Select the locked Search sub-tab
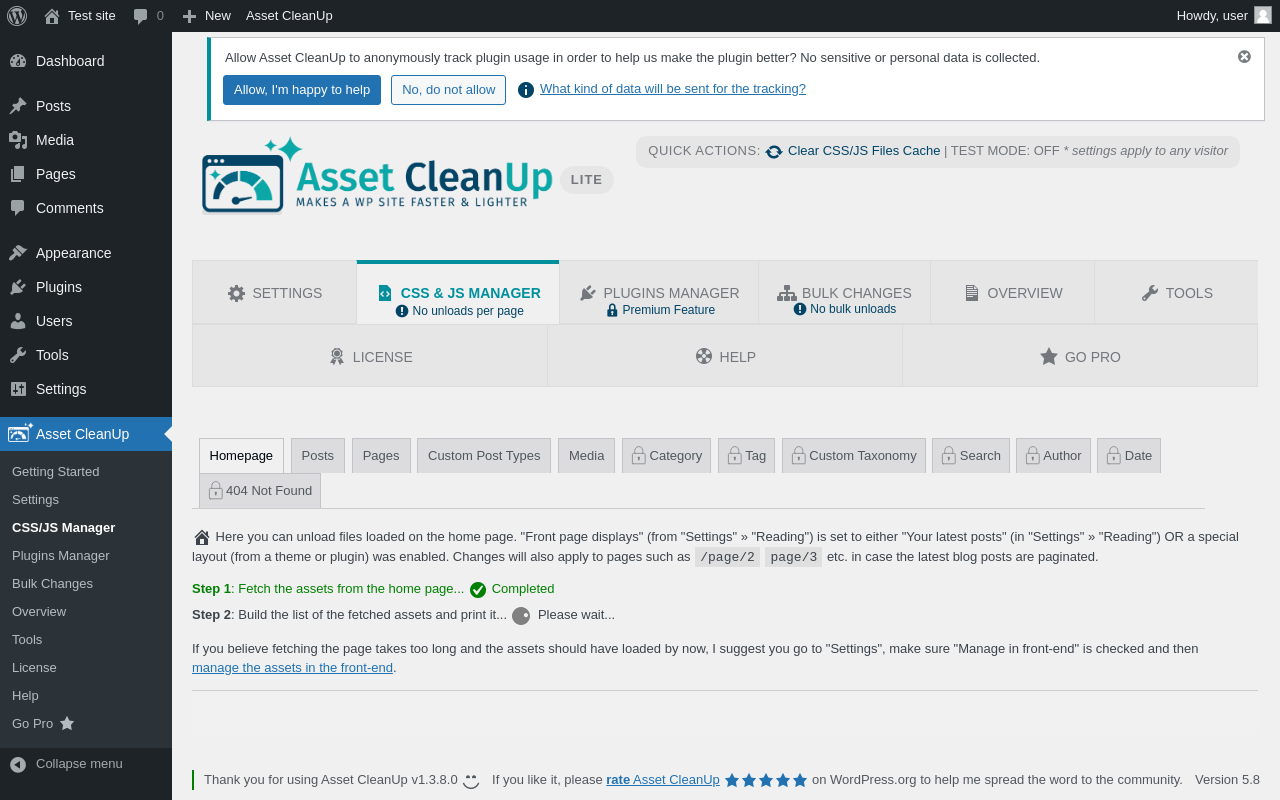Screen dimensions: 1280x800 tap(971, 456)
